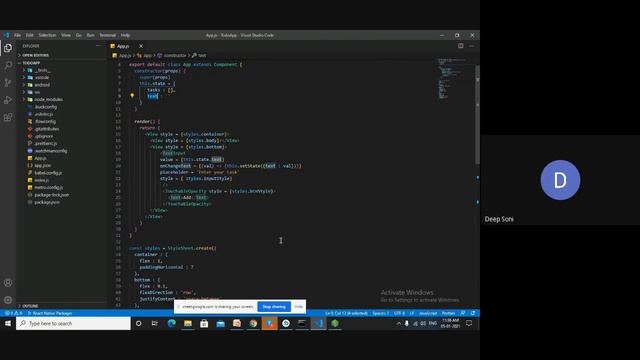Image resolution: width=640 pixels, height=360 pixels.
Task: Open the Extensions view
Action: click(x=8, y=118)
